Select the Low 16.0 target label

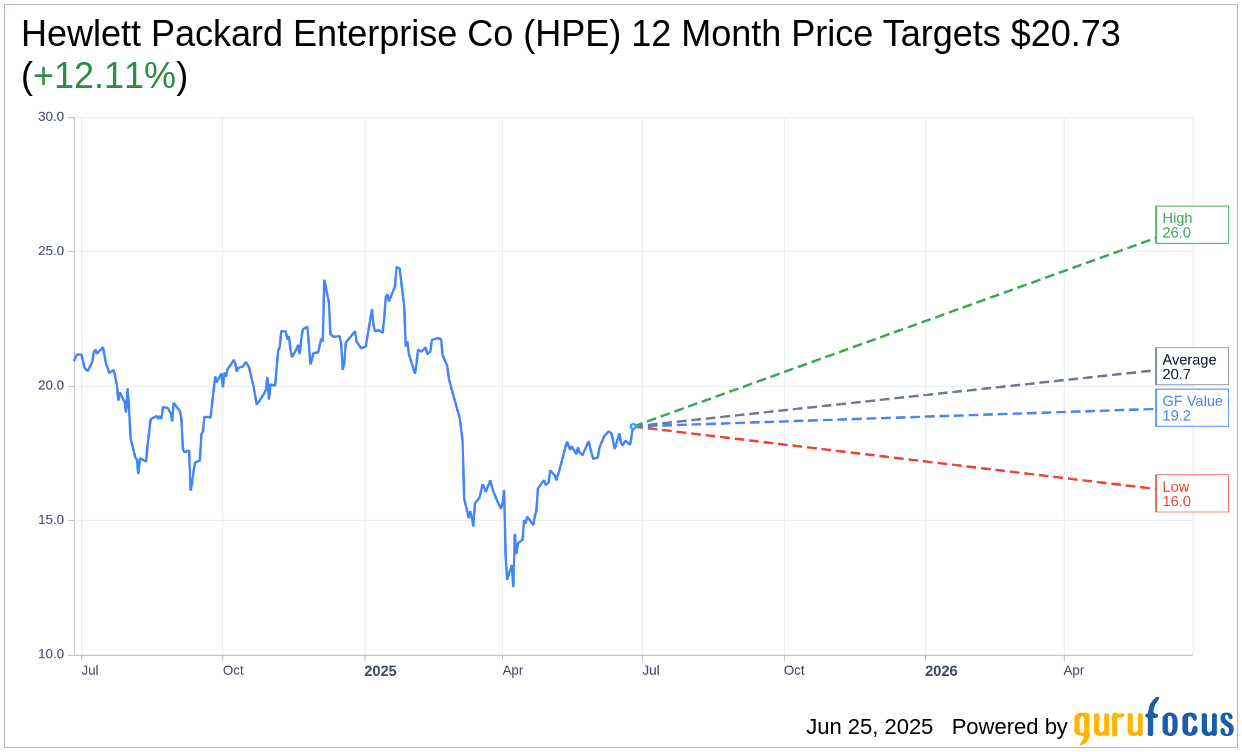(x=1192, y=494)
